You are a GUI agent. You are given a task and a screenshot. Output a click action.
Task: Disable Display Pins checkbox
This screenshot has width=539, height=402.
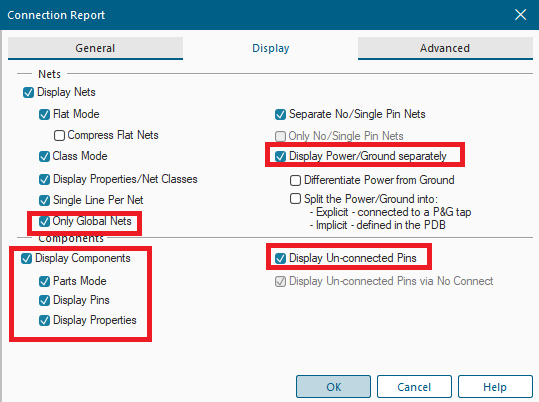pyautogui.click(x=44, y=300)
